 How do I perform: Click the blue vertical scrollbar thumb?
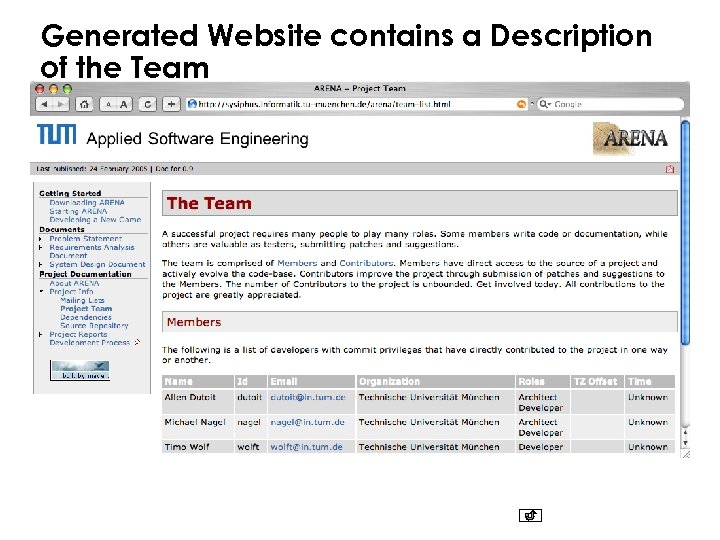(685, 232)
